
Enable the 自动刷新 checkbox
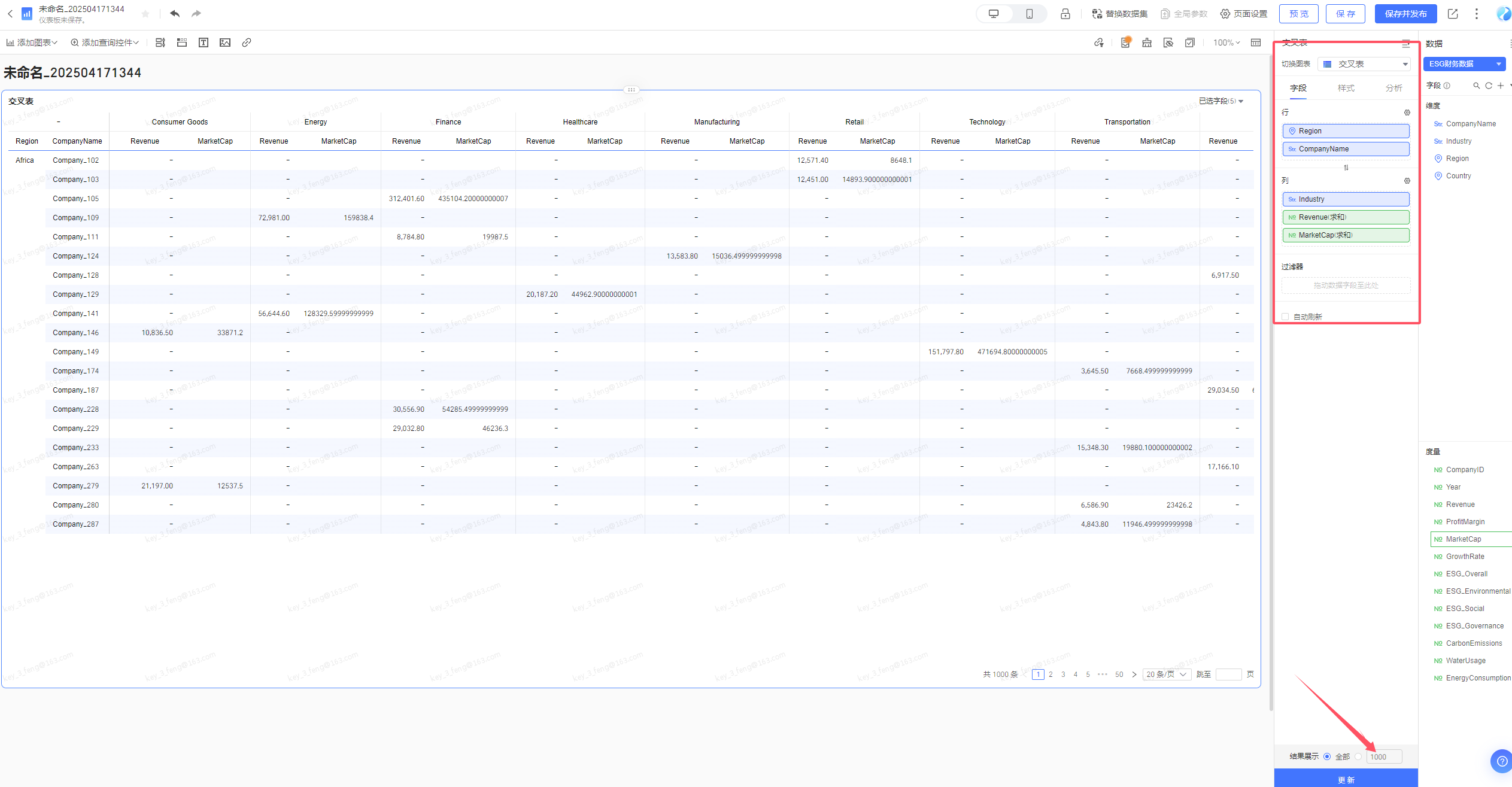pyautogui.click(x=1285, y=317)
